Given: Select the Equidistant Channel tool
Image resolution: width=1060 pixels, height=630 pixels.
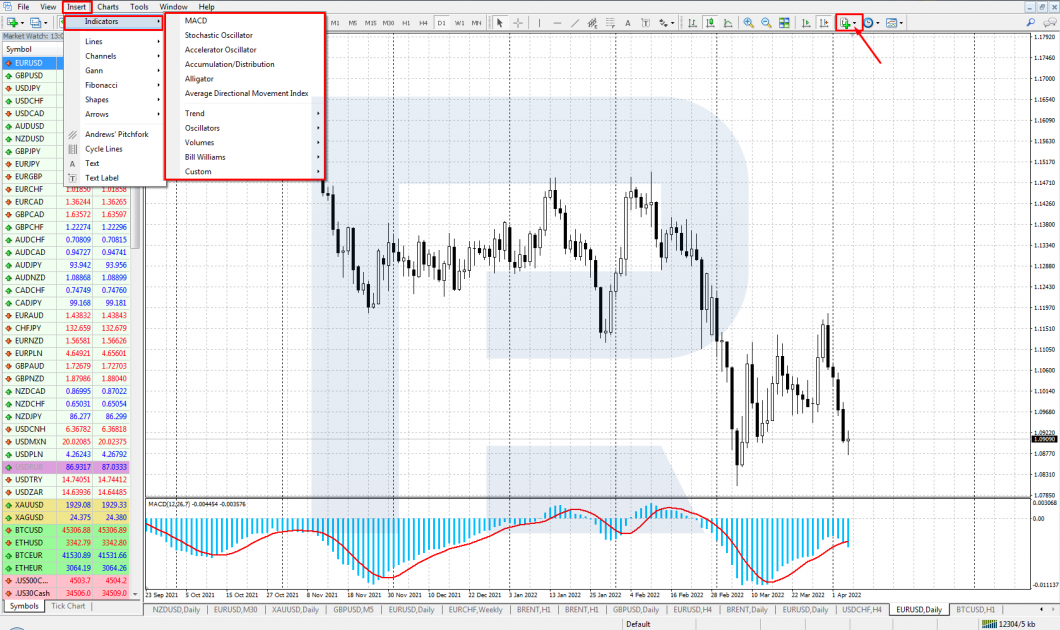Looking at the screenshot, I should click(x=592, y=23).
